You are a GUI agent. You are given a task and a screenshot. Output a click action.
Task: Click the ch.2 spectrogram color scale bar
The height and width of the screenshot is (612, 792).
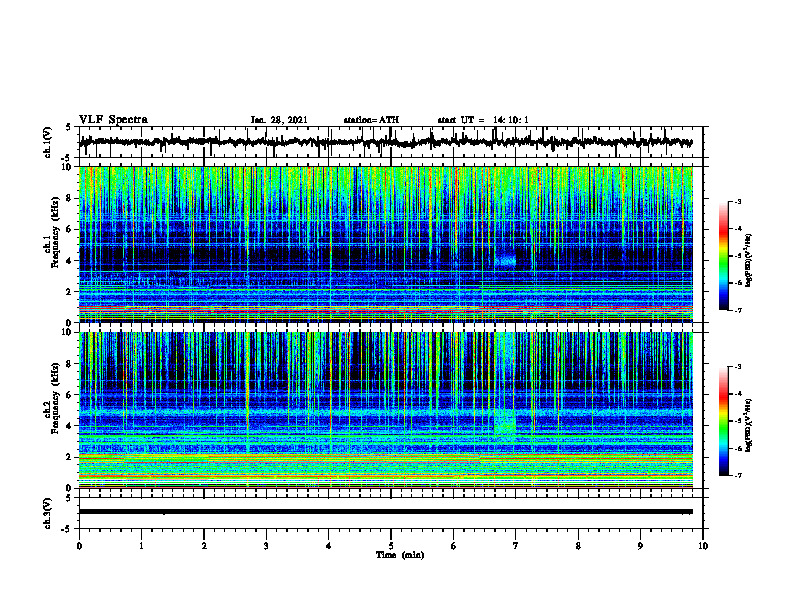(x=723, y=421)
